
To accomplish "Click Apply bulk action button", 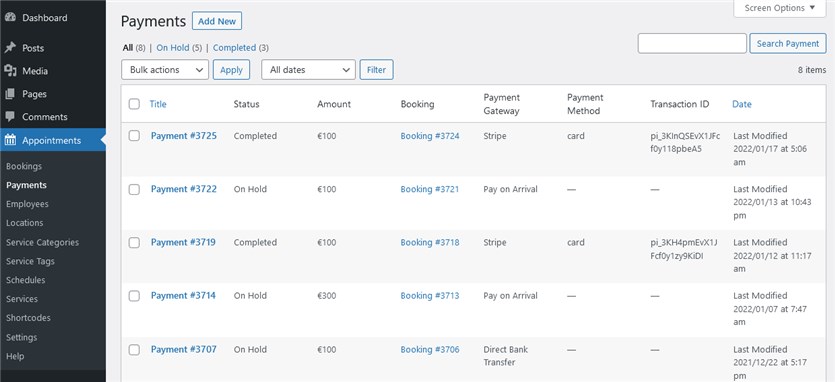I will (x=231, y=70).
